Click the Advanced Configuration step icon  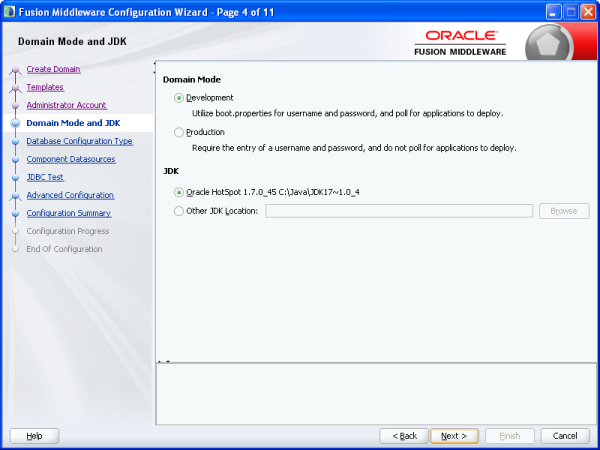click(15, 196)
